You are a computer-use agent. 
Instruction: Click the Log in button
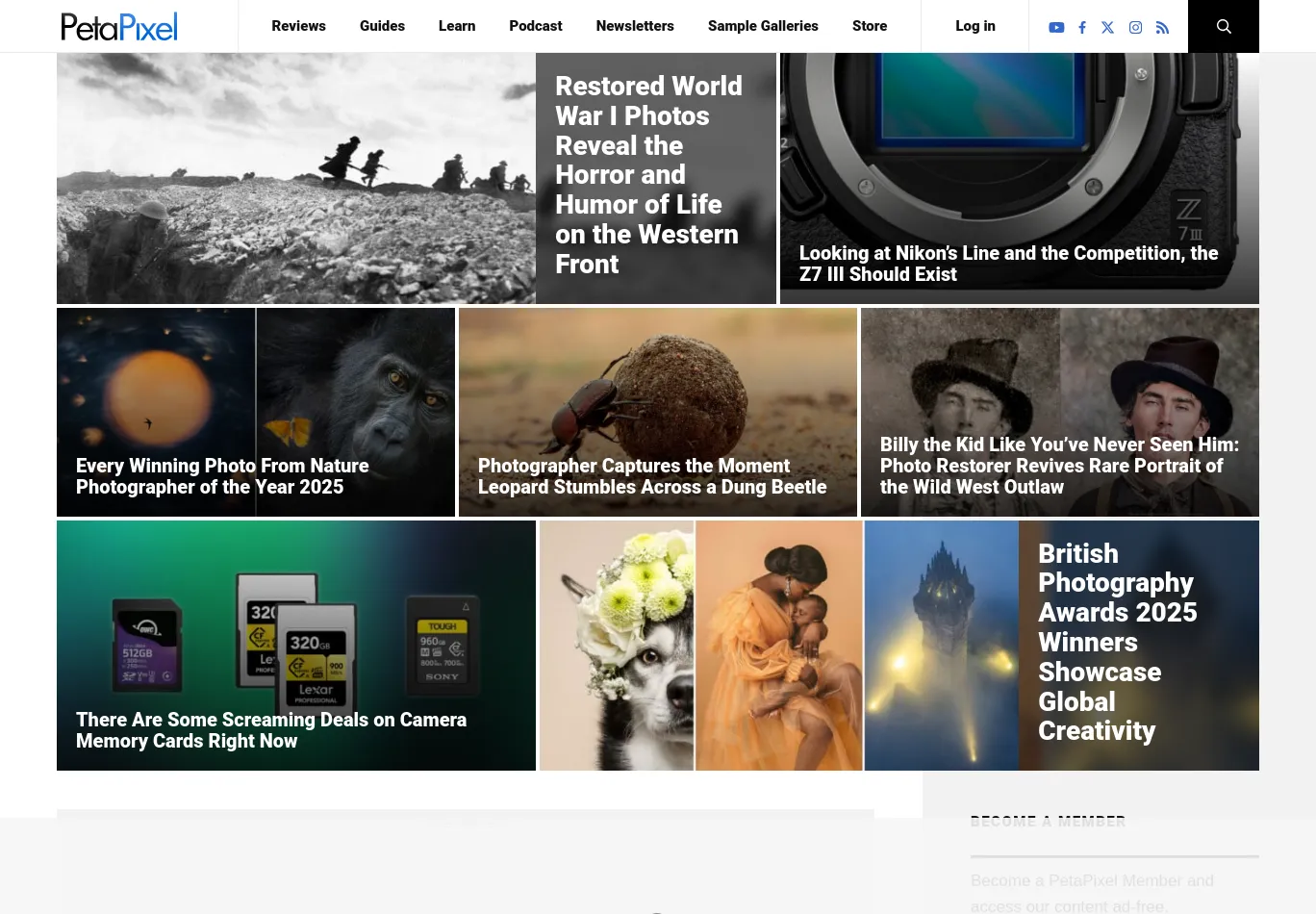pyautogui.click(x=975, y=26)
